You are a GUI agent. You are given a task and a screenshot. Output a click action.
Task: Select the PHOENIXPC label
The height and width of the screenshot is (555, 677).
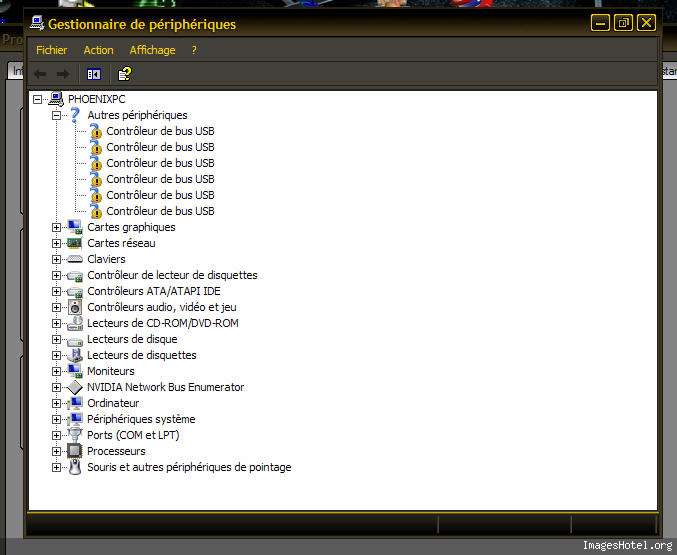pos(97,99)
